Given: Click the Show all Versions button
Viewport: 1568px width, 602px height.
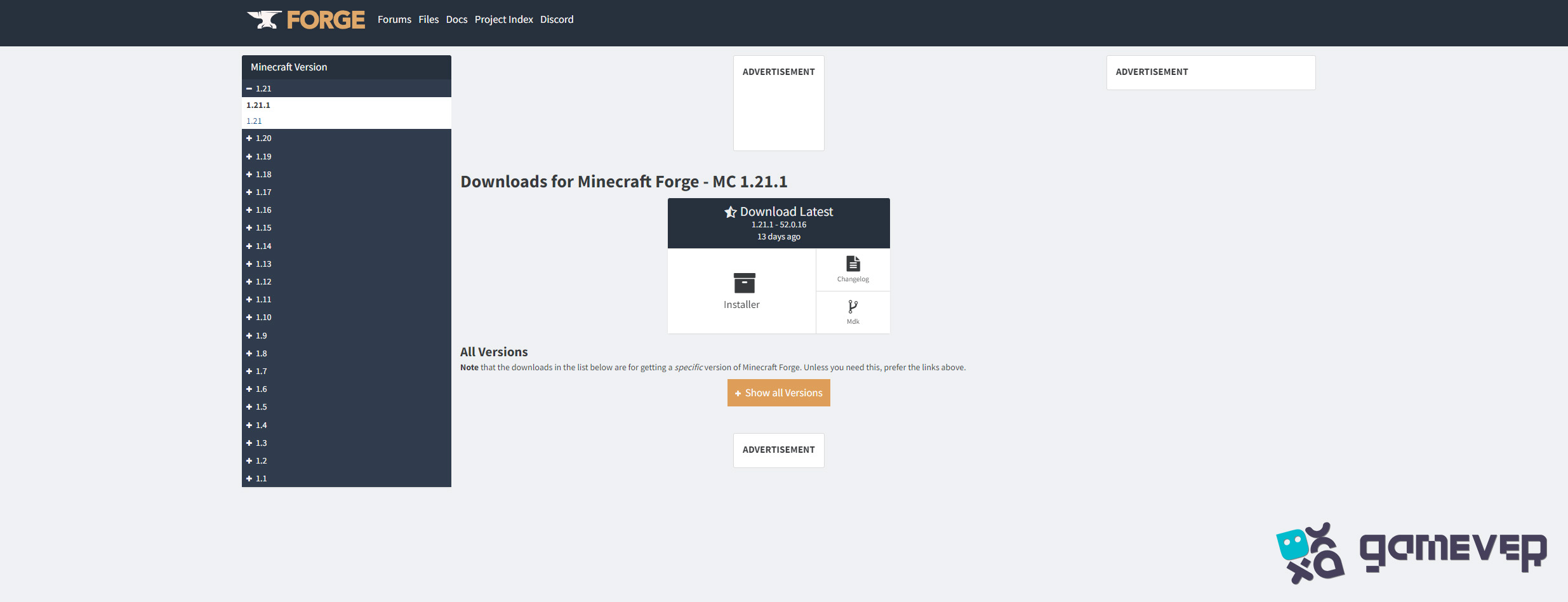Looking at the screenshot, I should (778, 392).
